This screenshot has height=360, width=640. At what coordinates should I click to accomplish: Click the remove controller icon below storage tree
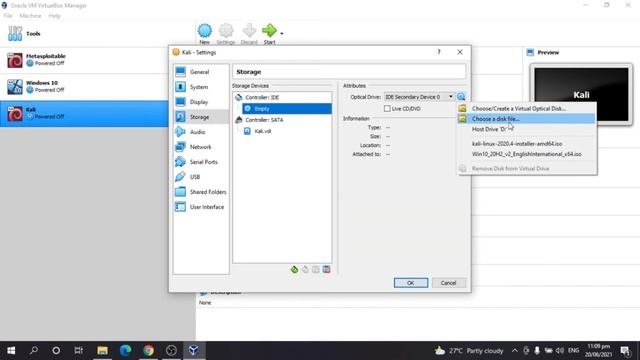[305, 269]
